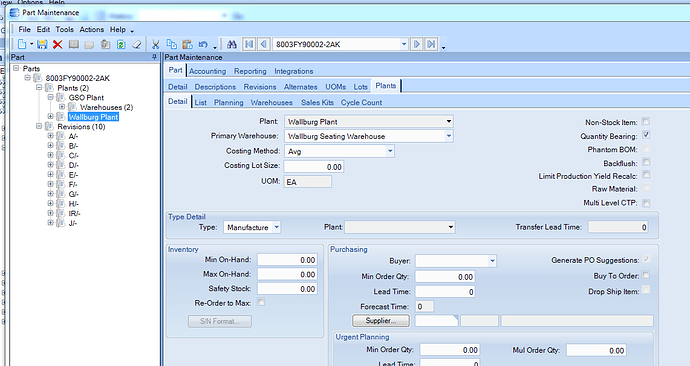Screen dimensions: 690x366
Task: Expand the Wallburg Plant tree node
Action: (51, 117)
